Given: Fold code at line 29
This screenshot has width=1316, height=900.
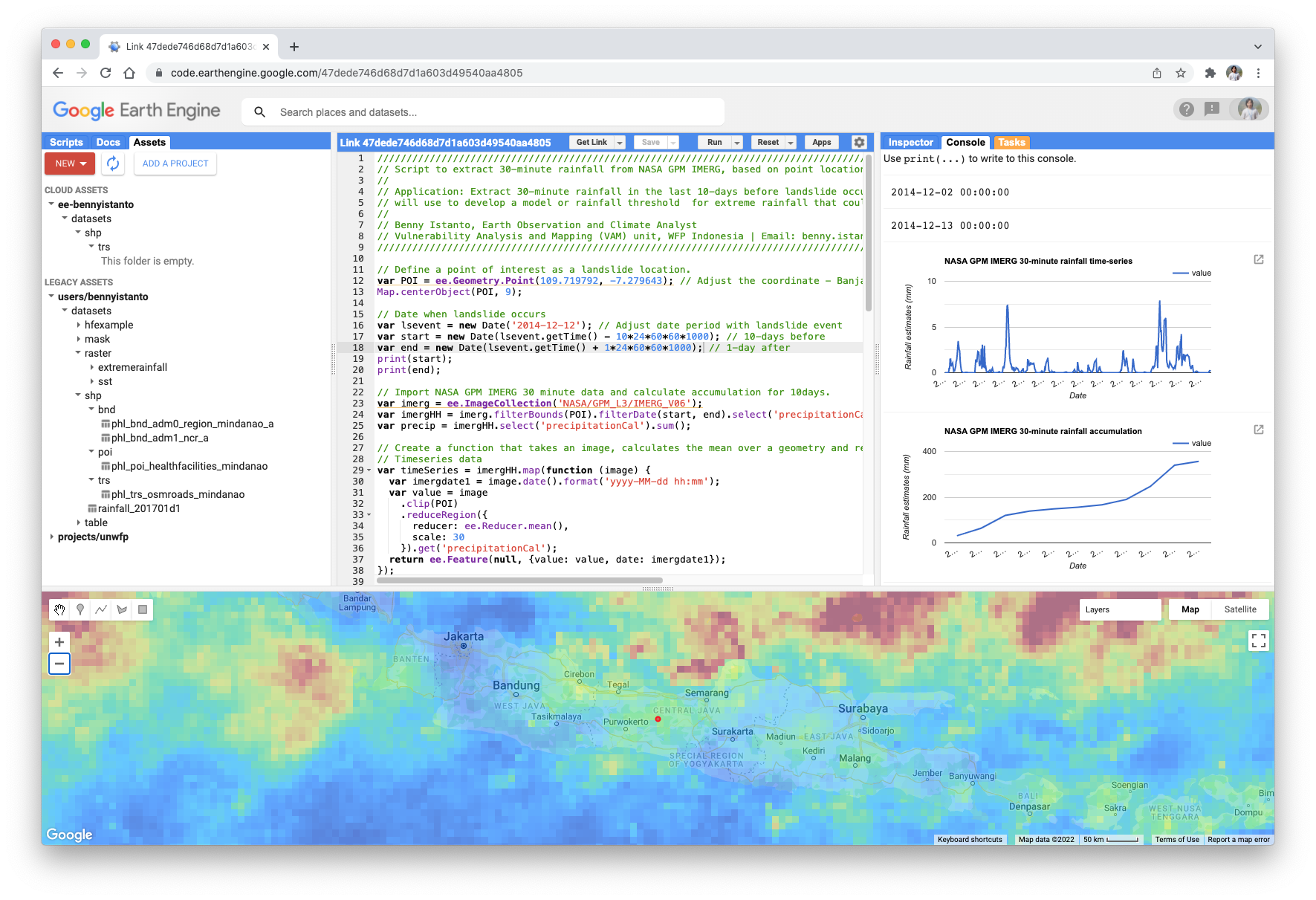Looking at the screenshot, I should [x=369, y=470].
